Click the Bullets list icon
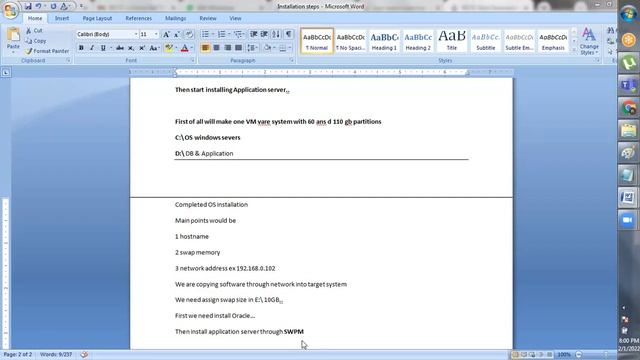The width and height of the screenshot is (640, 360). [x=205, y=34]
